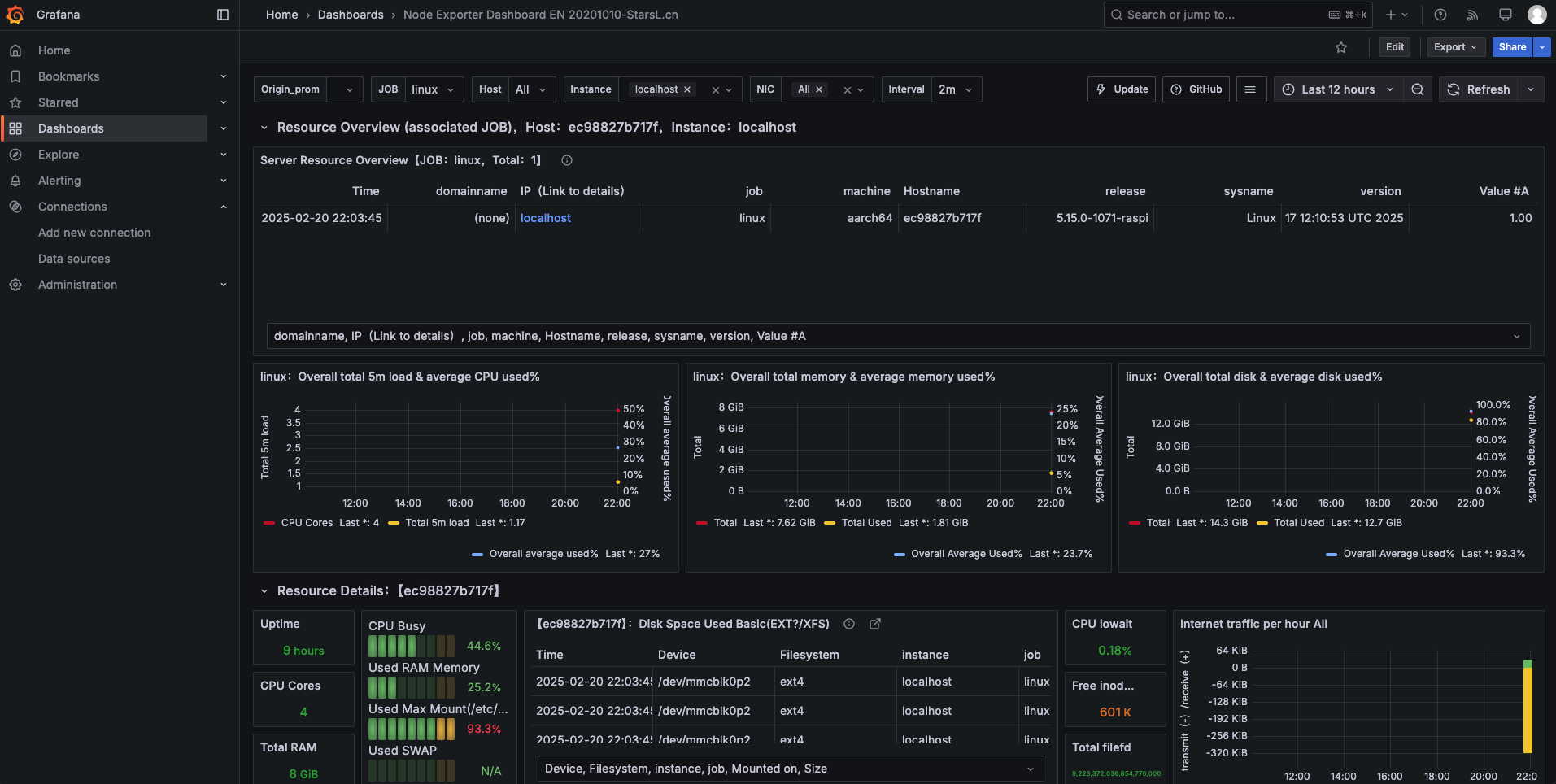Click the Used Max Mount bar gauge

pyautogui.click(x=412, y=729)
